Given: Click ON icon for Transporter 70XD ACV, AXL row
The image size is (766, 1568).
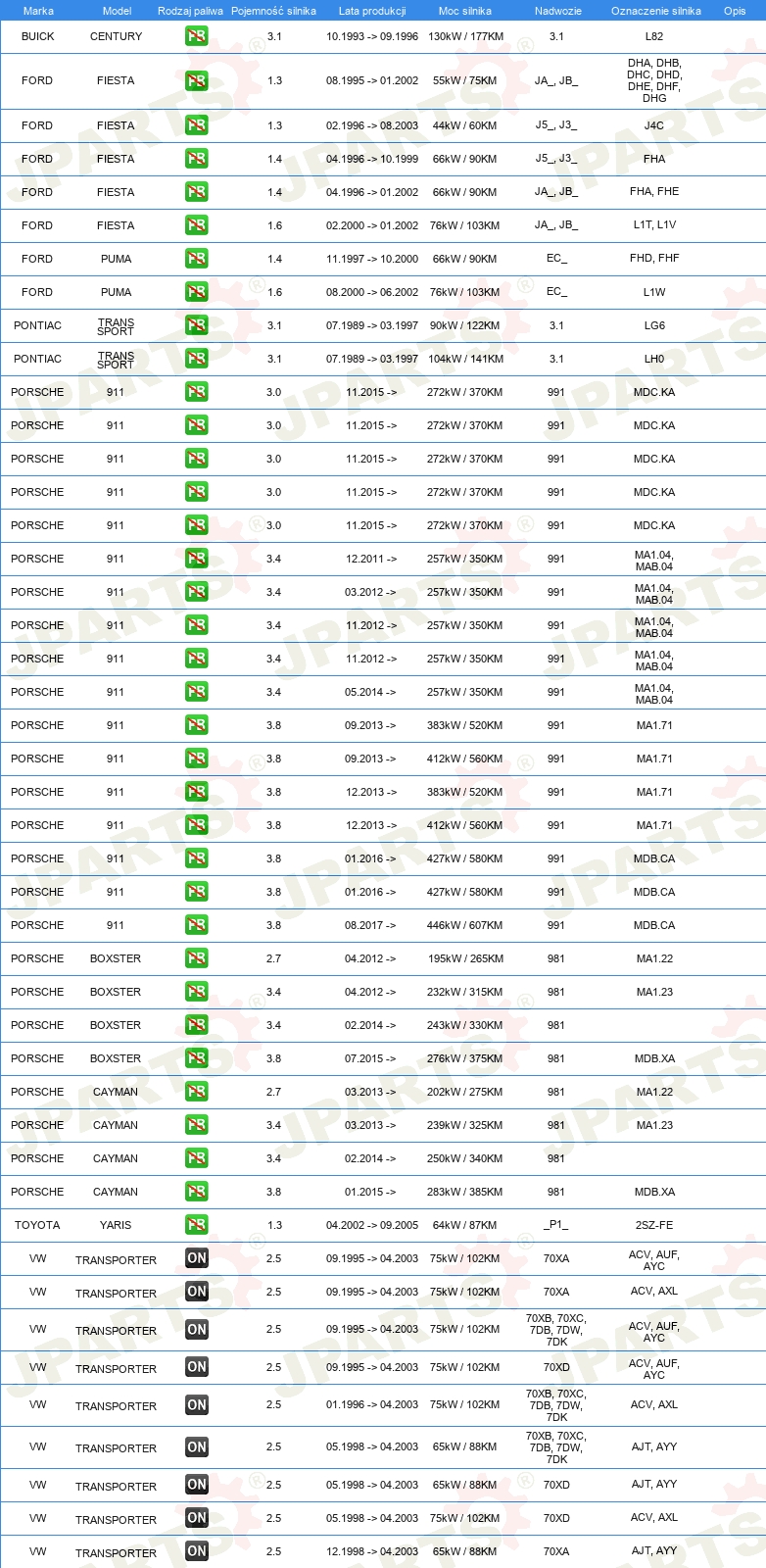Looking at the screenshot, I should (196, 1517).
